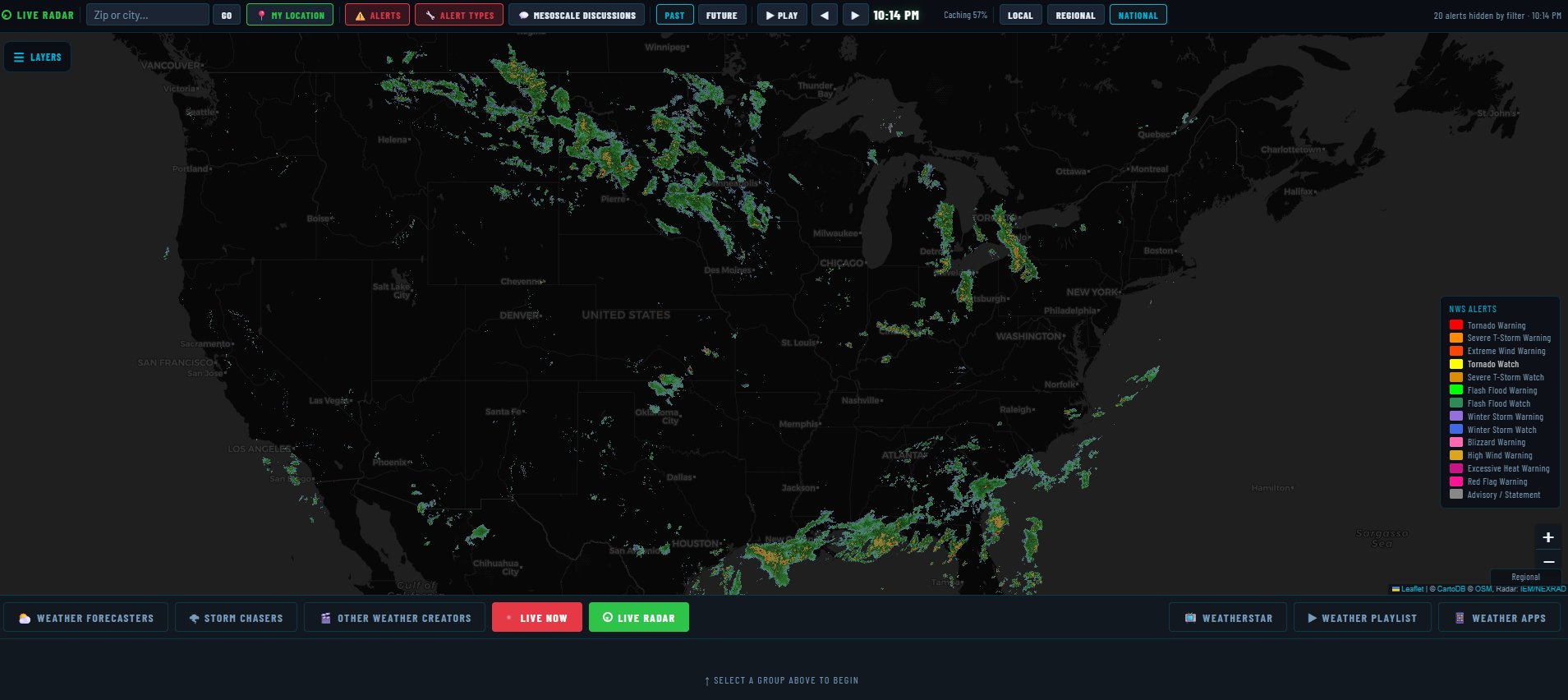Click the Caching 57% progress indicator

tap(965, 15)
